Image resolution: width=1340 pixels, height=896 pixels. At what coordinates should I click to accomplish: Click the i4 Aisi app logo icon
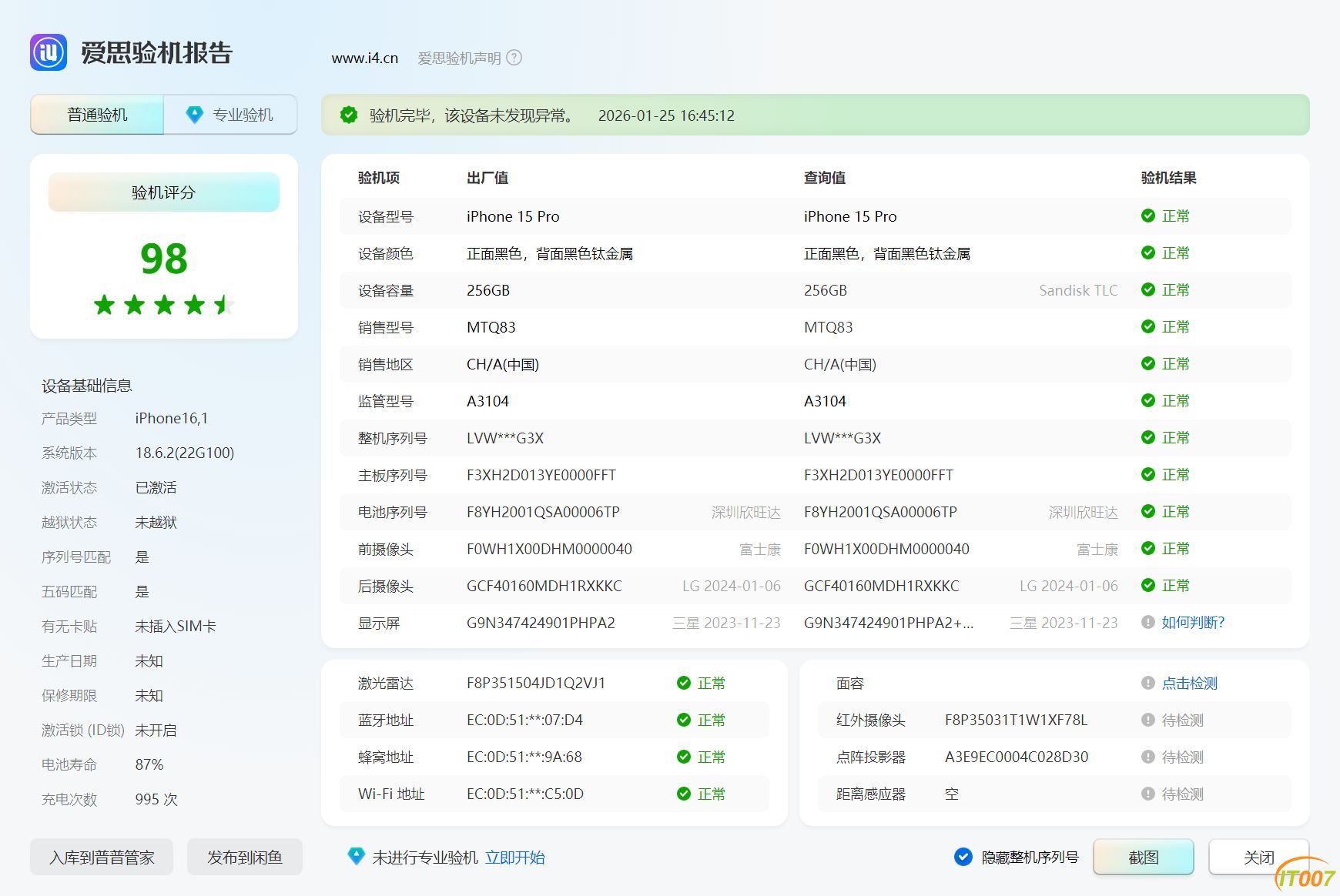pos(49,52)
